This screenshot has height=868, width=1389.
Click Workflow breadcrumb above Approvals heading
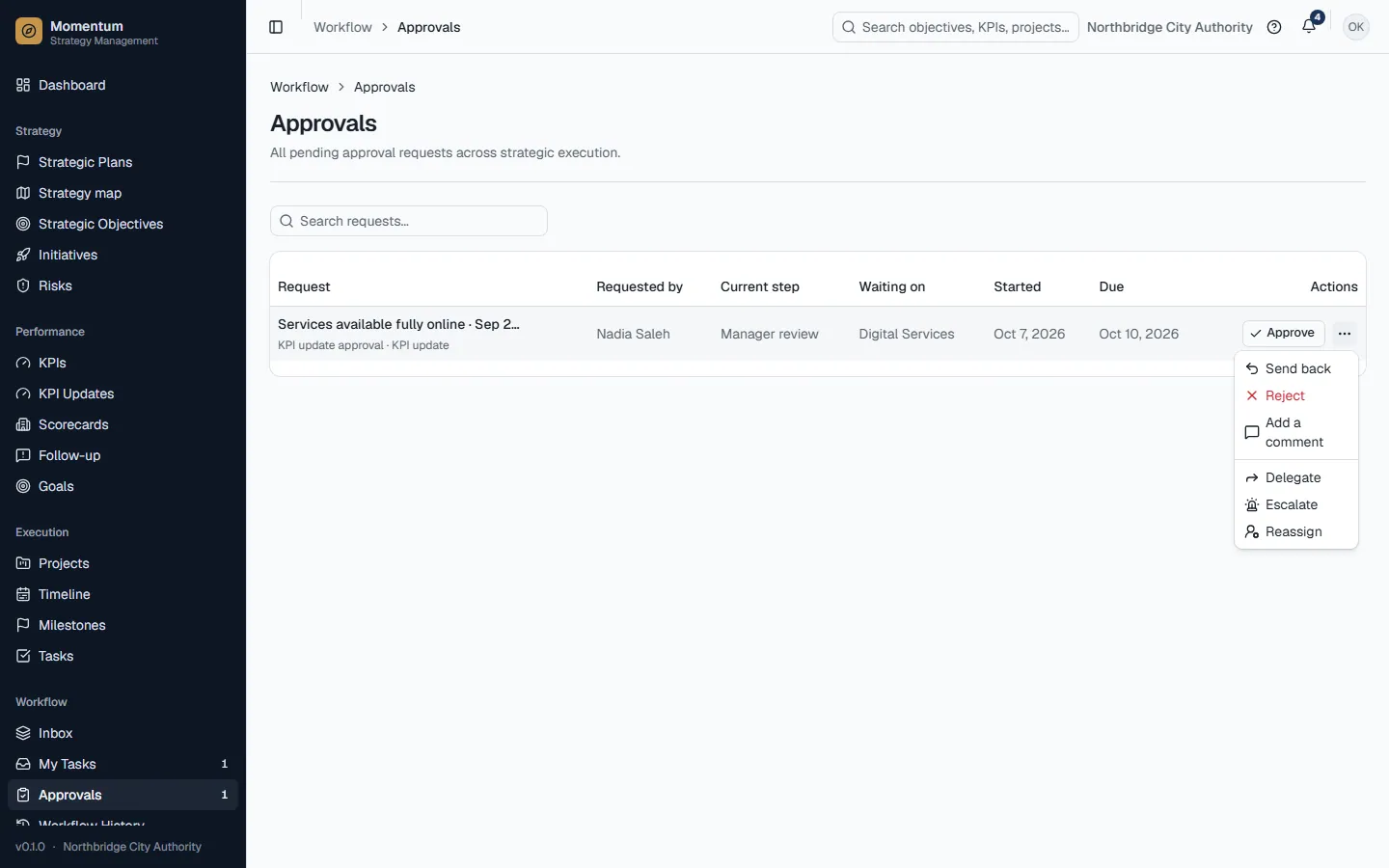(x=299, y=87)
